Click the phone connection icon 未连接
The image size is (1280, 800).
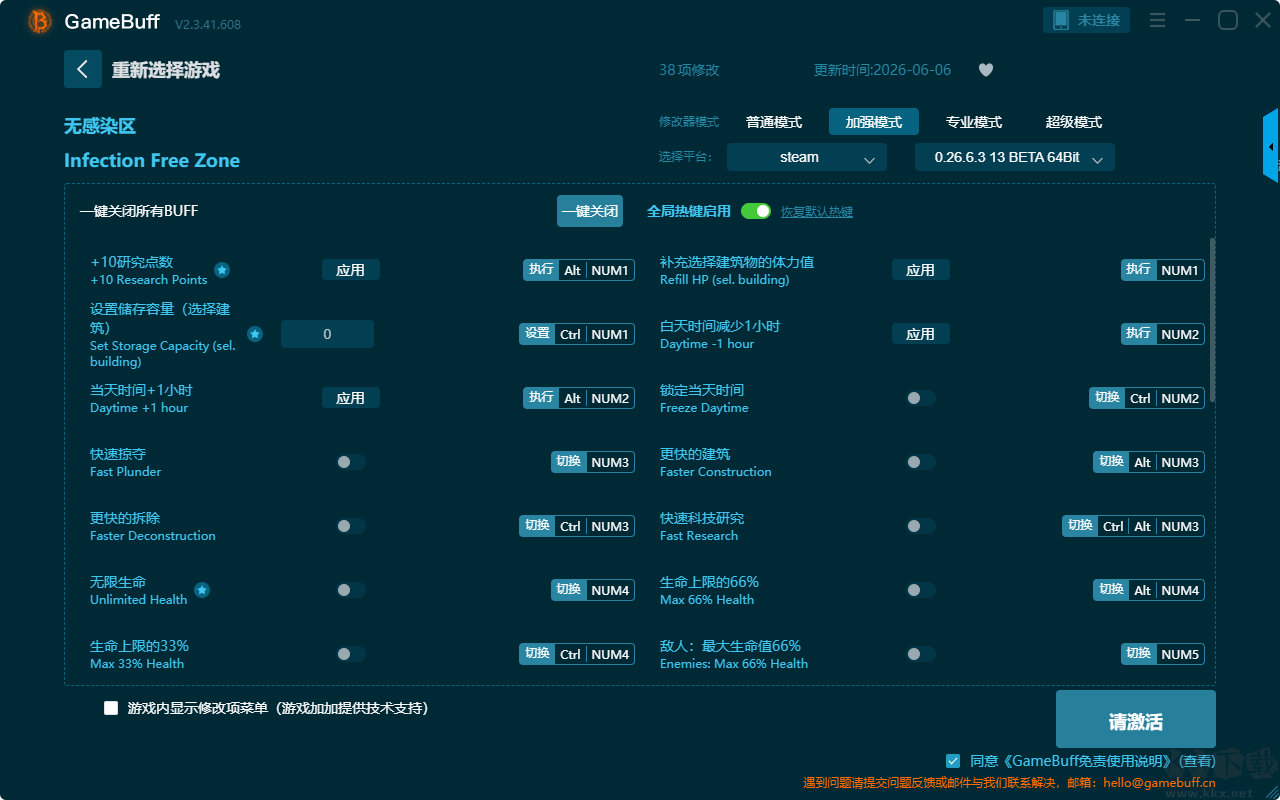point(1087,20)
